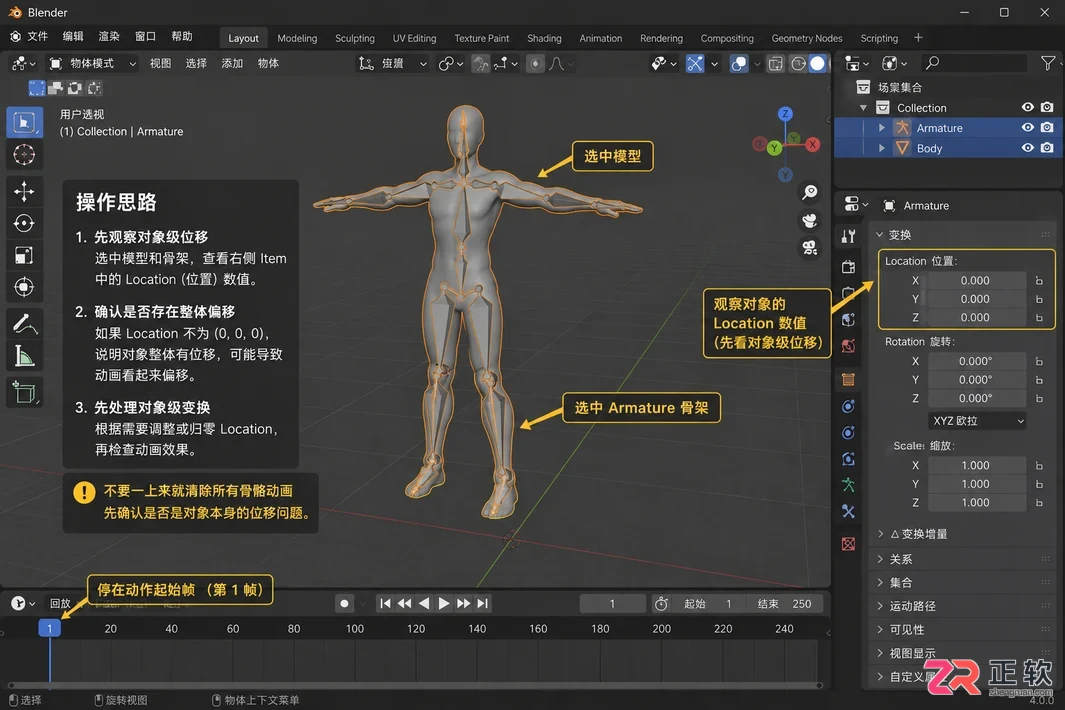Jump to the first frame
Viewport: 1065px width, 710px height.
[385, 603]
